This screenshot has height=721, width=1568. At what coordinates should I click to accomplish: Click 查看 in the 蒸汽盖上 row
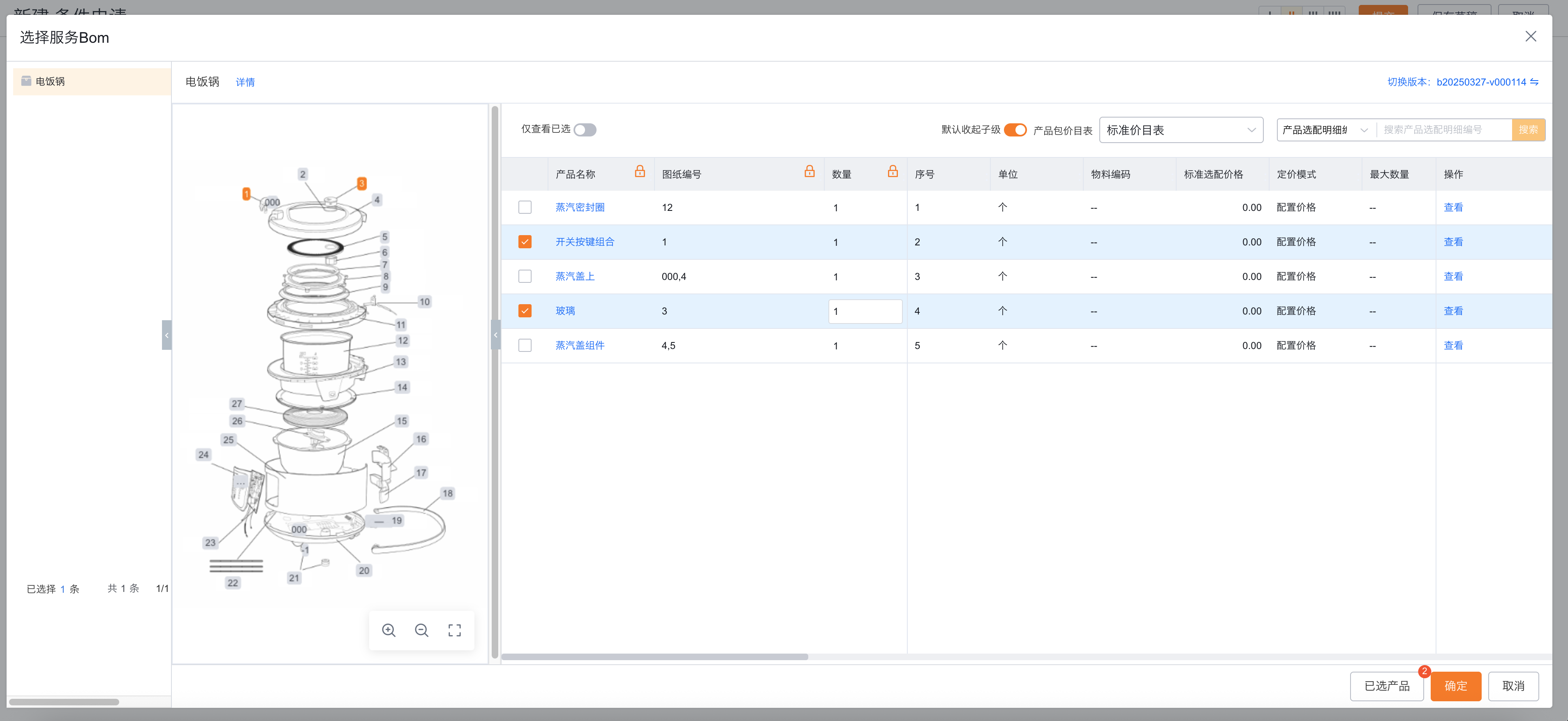tap(1453, 276)
